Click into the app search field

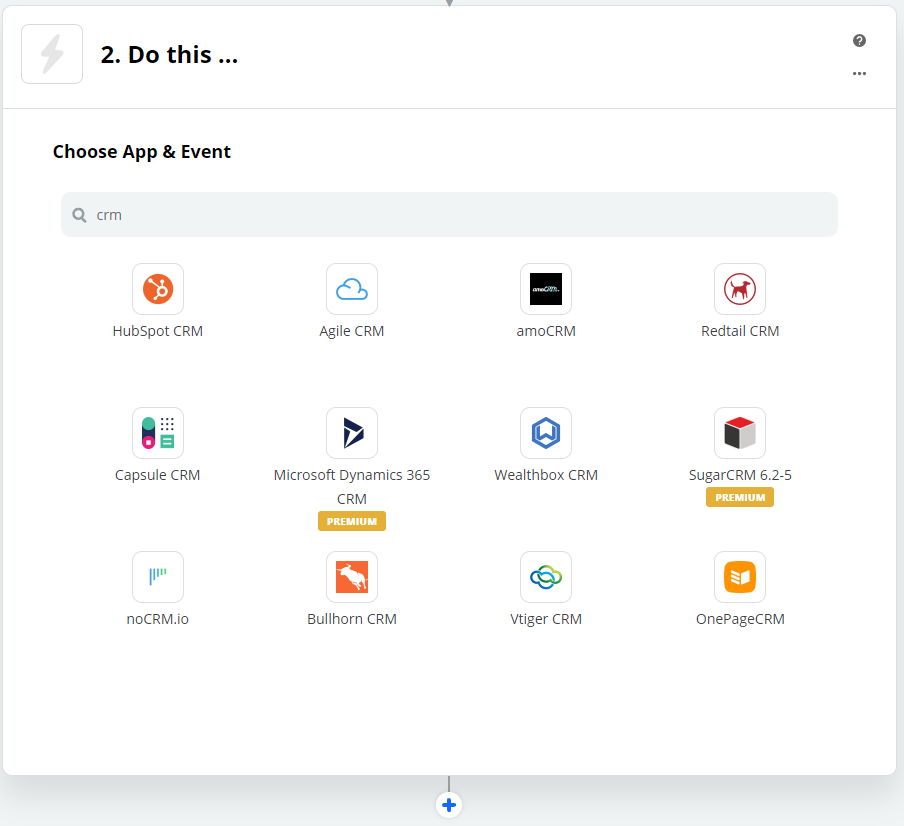(449, 214)
